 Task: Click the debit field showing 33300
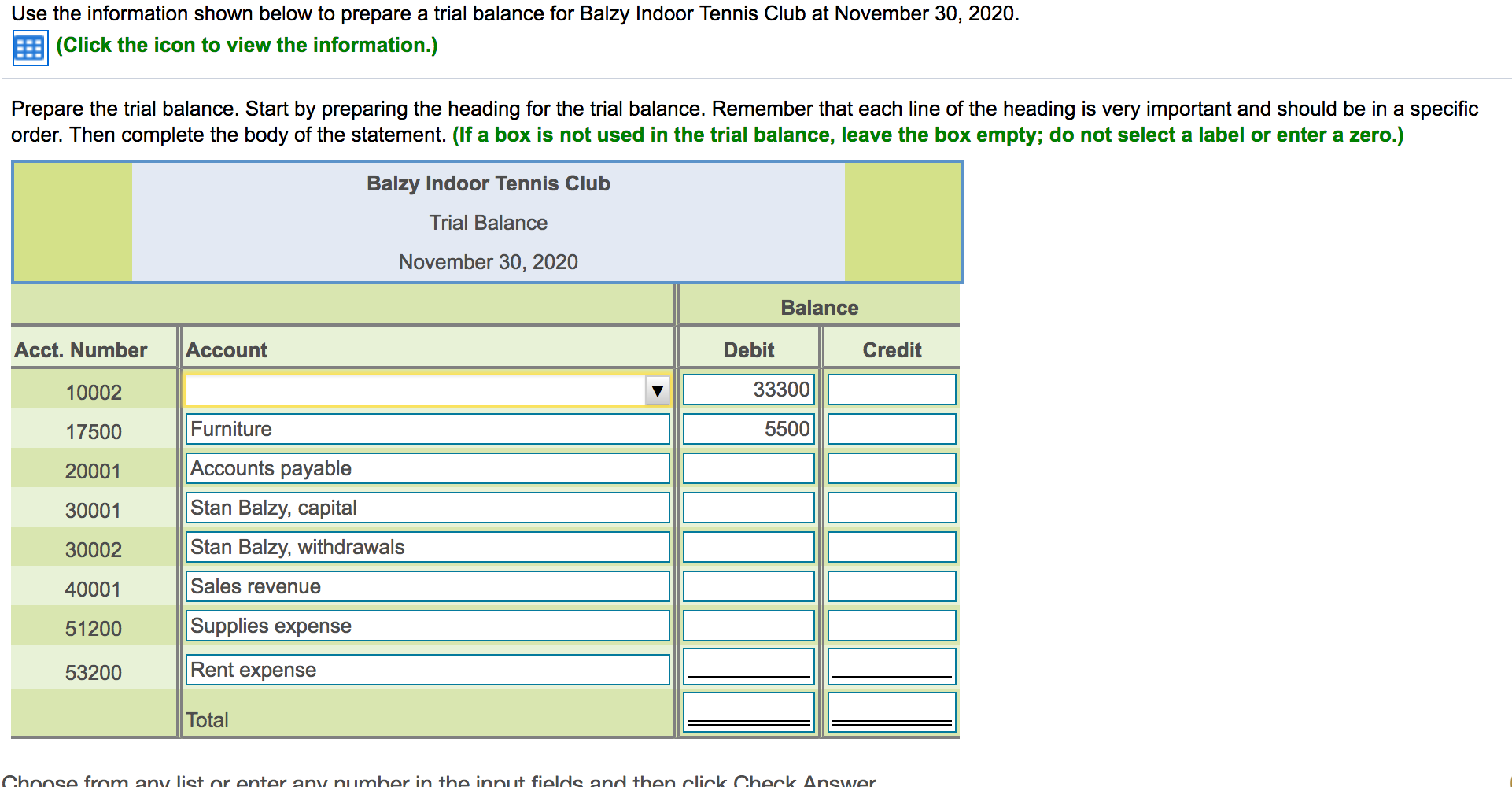click(x=747, y=389)
